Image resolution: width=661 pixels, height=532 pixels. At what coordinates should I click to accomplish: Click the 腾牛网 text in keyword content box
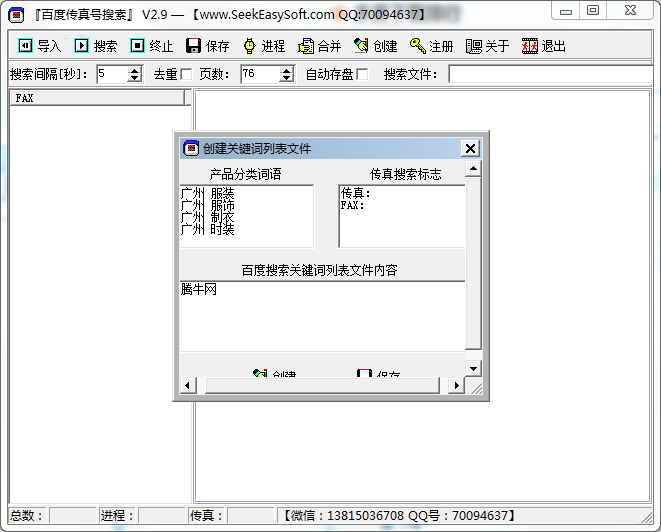pos(199,289)
